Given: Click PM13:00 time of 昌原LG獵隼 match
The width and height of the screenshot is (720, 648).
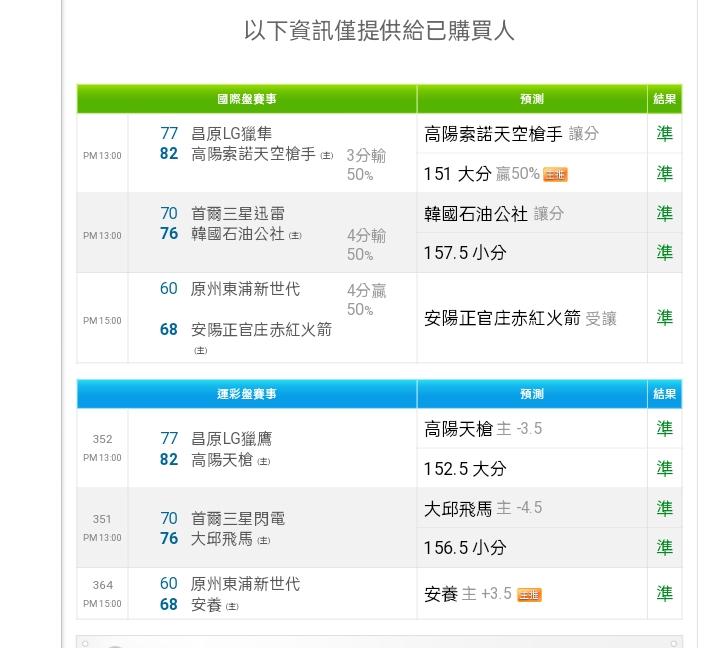Looking at the screenshot, I should [x=102, y=156].
